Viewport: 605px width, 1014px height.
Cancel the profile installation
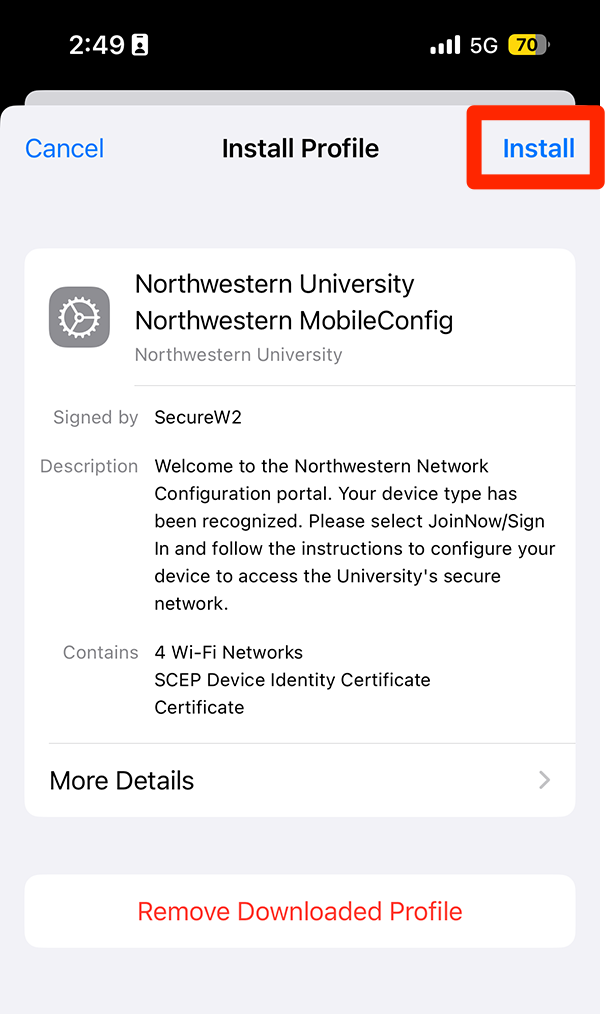tap(65, 149)
